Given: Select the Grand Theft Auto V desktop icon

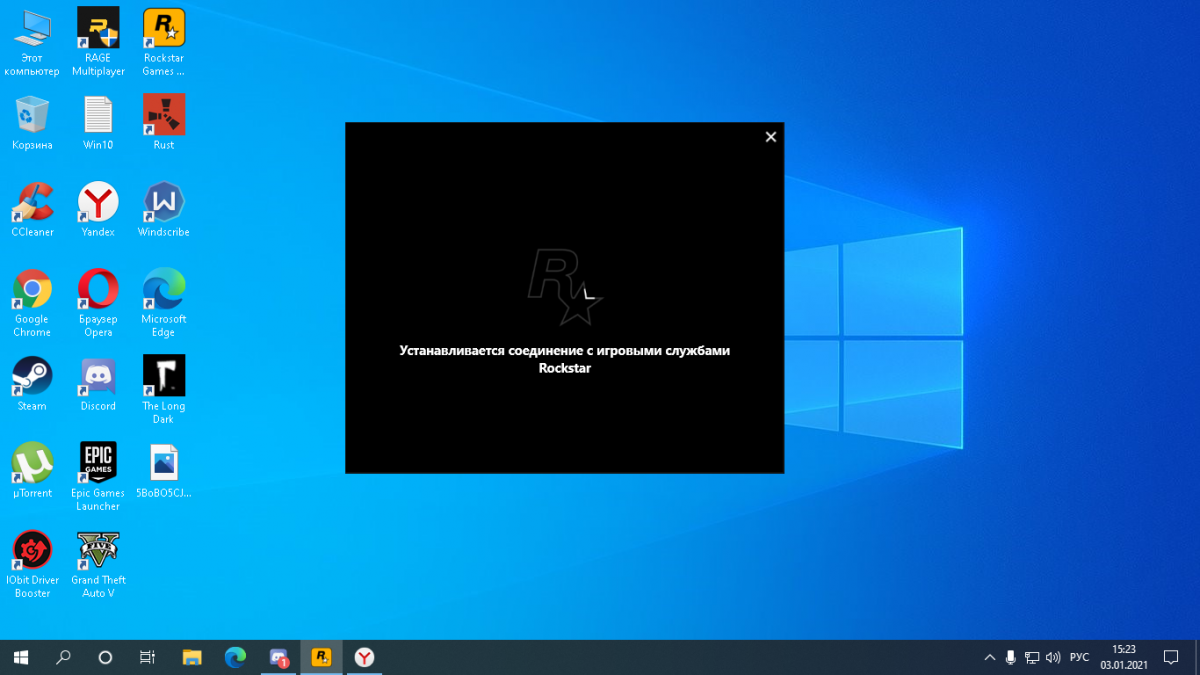Looking at the screenshot, I should point(98,551).
